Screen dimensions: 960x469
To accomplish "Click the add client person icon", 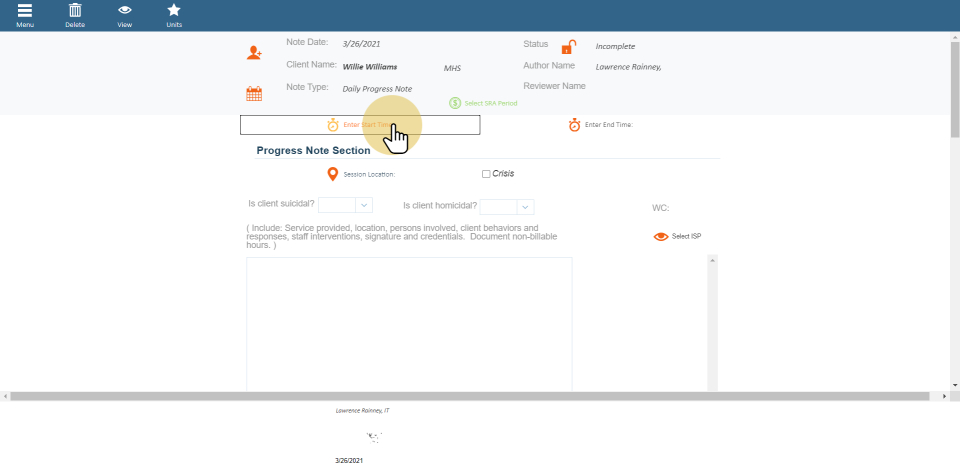I will (254, 52).
